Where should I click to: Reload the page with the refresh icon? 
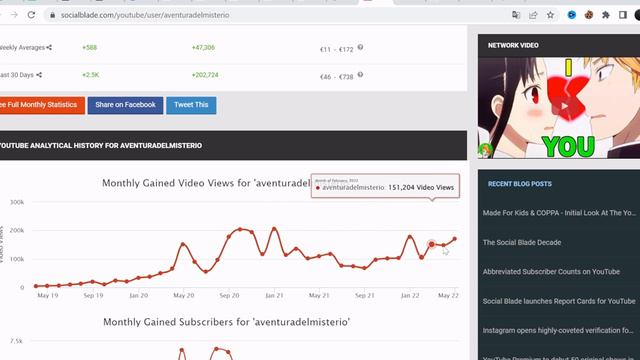pyautogui.click(x=31, y=15)
